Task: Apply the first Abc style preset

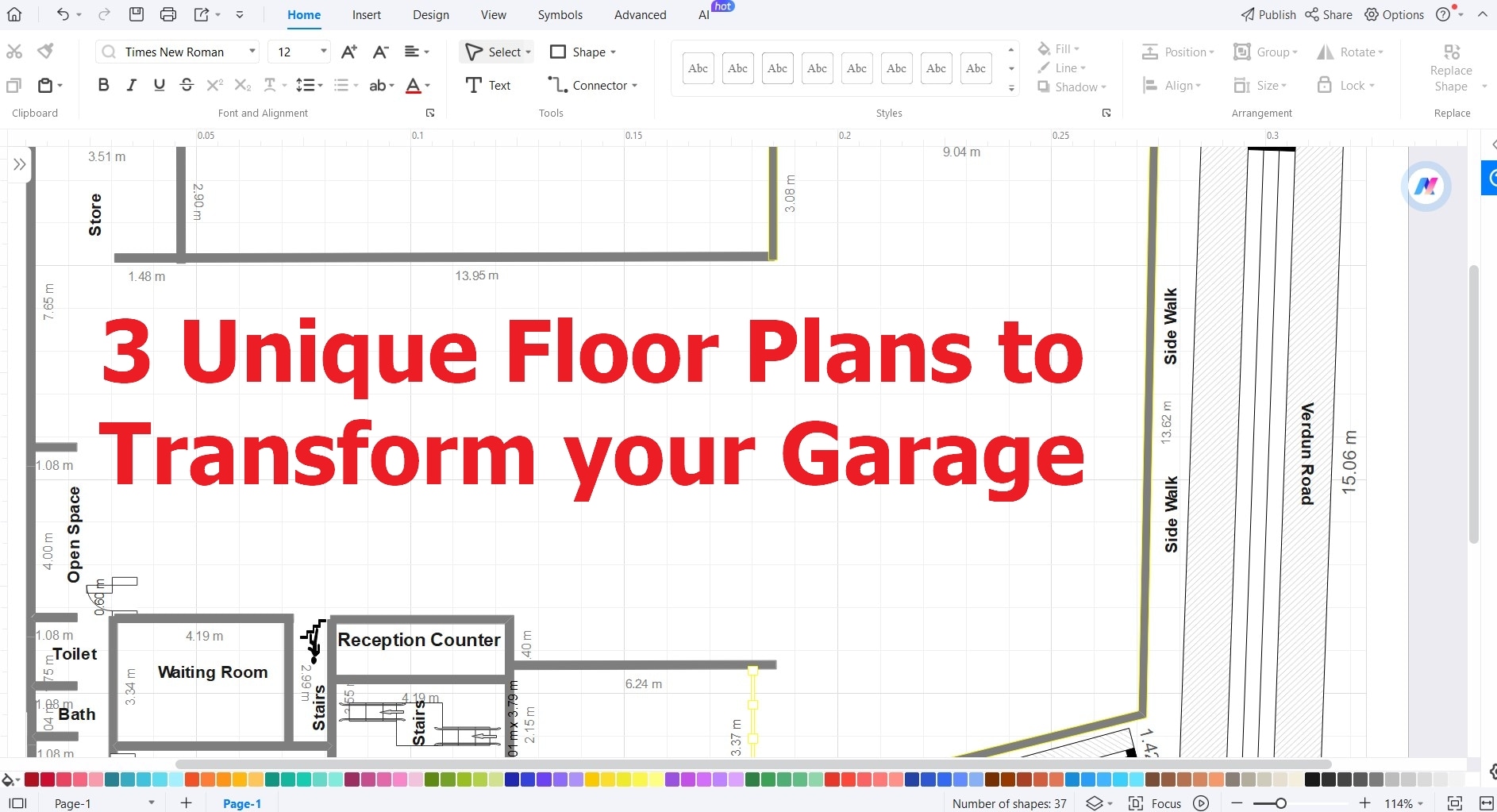Action: point(698,68)
